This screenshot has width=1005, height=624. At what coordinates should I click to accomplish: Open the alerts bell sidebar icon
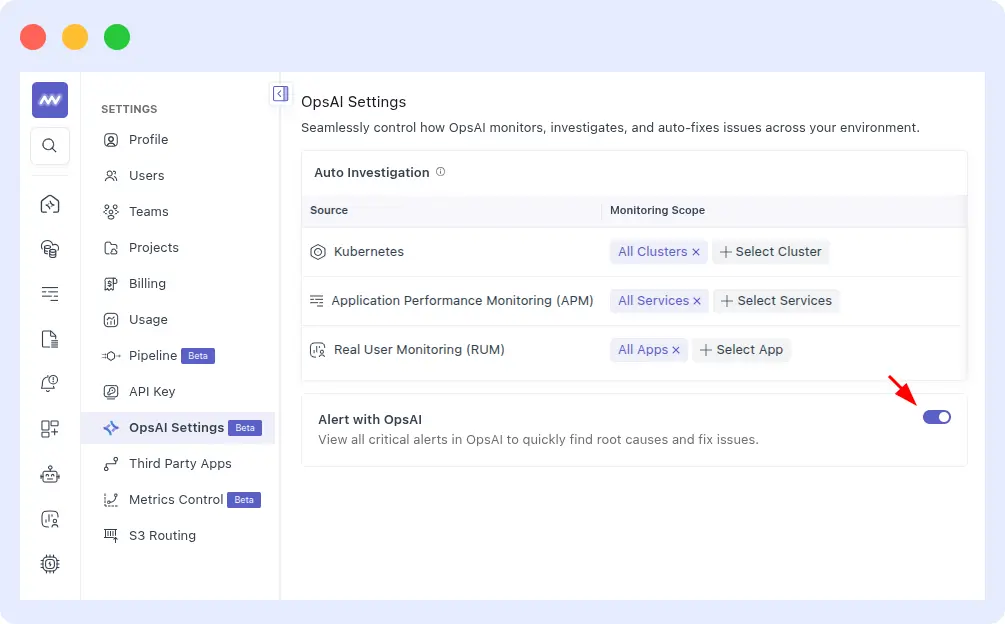tap(50, 383)
